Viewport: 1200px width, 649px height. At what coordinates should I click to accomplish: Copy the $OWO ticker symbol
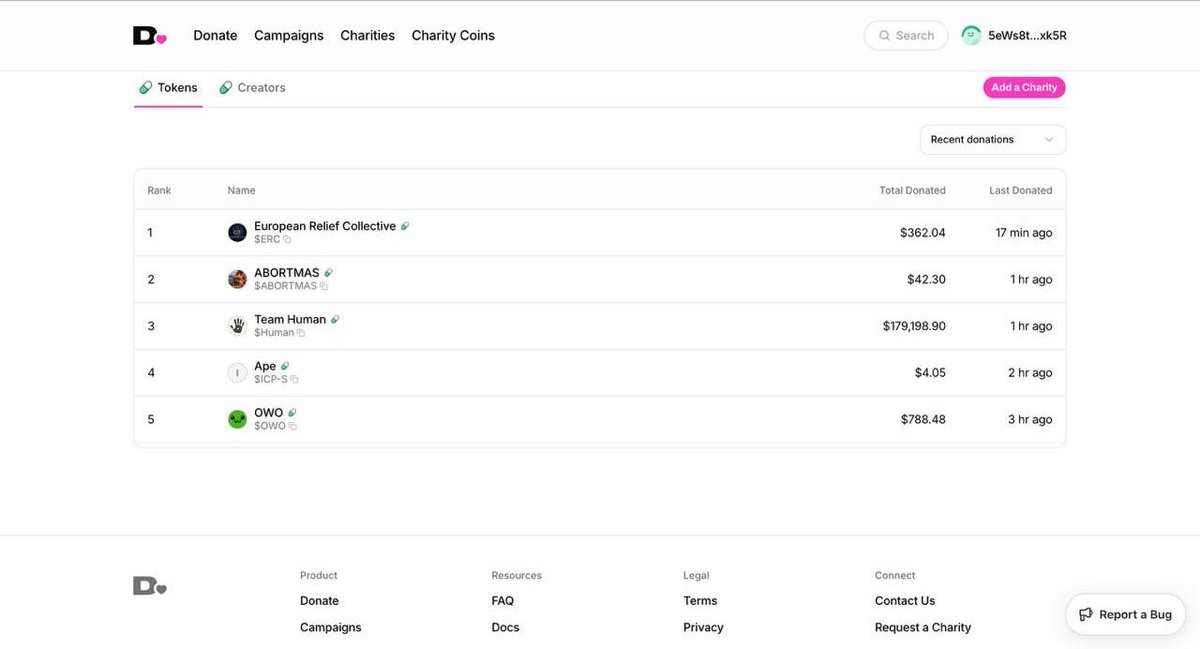coord(292,426)
